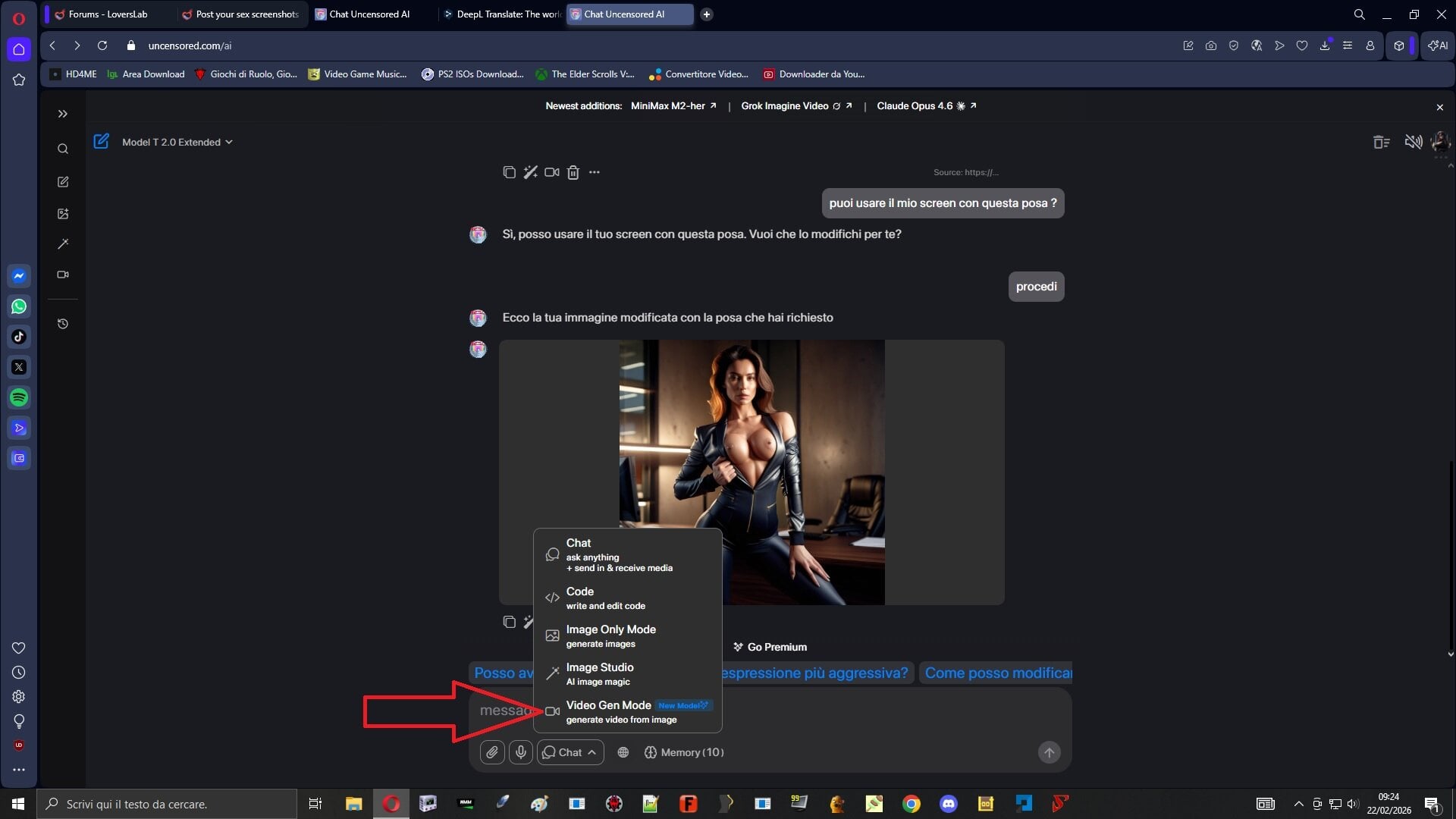Open X (Twitter) in Opera sidebar

tap(19, 367)
